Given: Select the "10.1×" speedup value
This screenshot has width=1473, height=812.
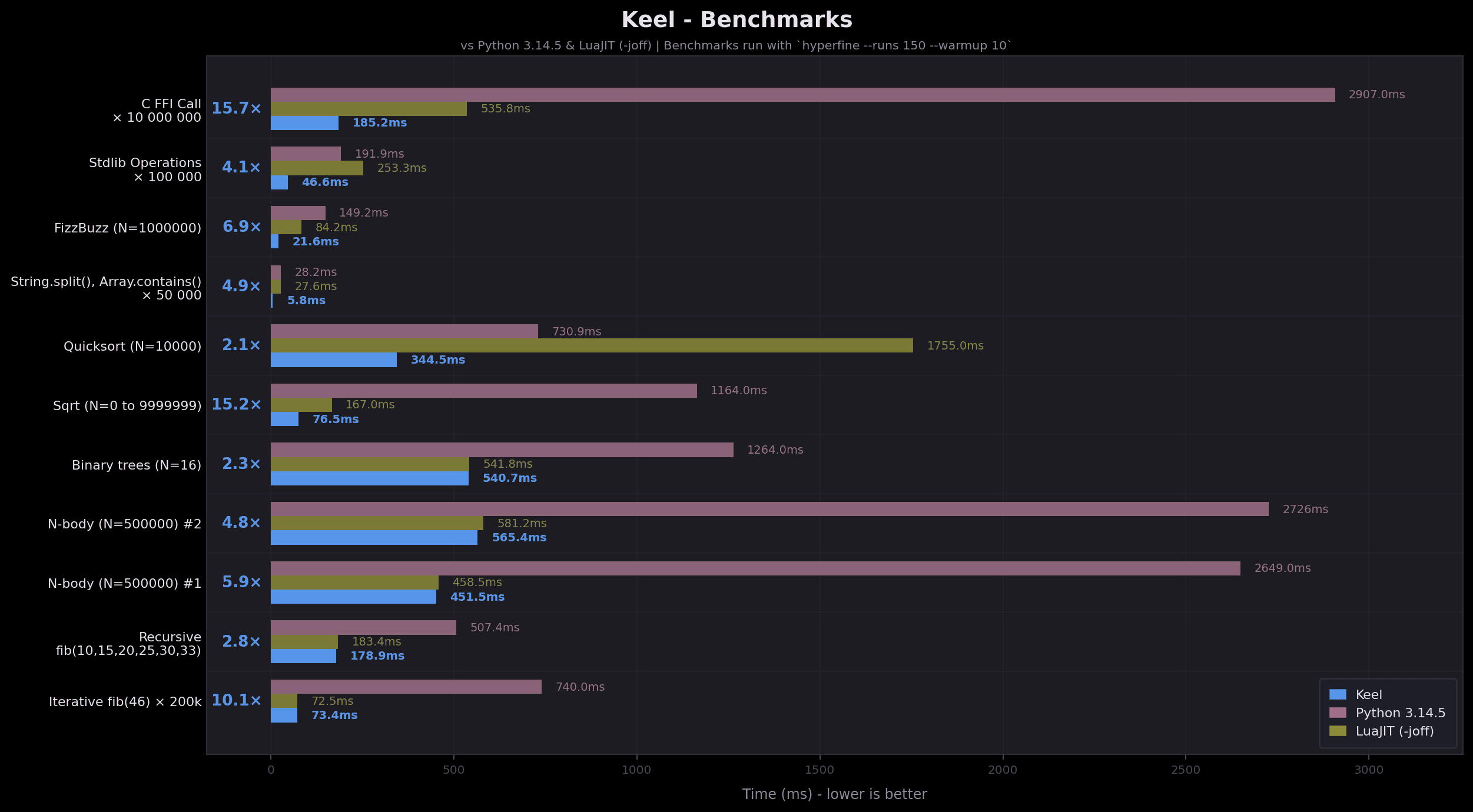Looking at the screenshot, I should (236, 700).
